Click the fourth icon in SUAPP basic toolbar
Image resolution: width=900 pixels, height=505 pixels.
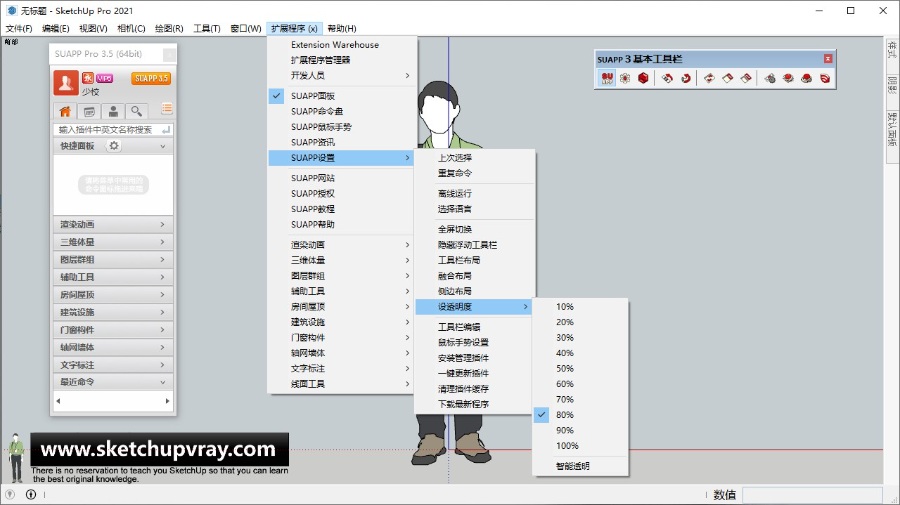click(x=667, y=78)
